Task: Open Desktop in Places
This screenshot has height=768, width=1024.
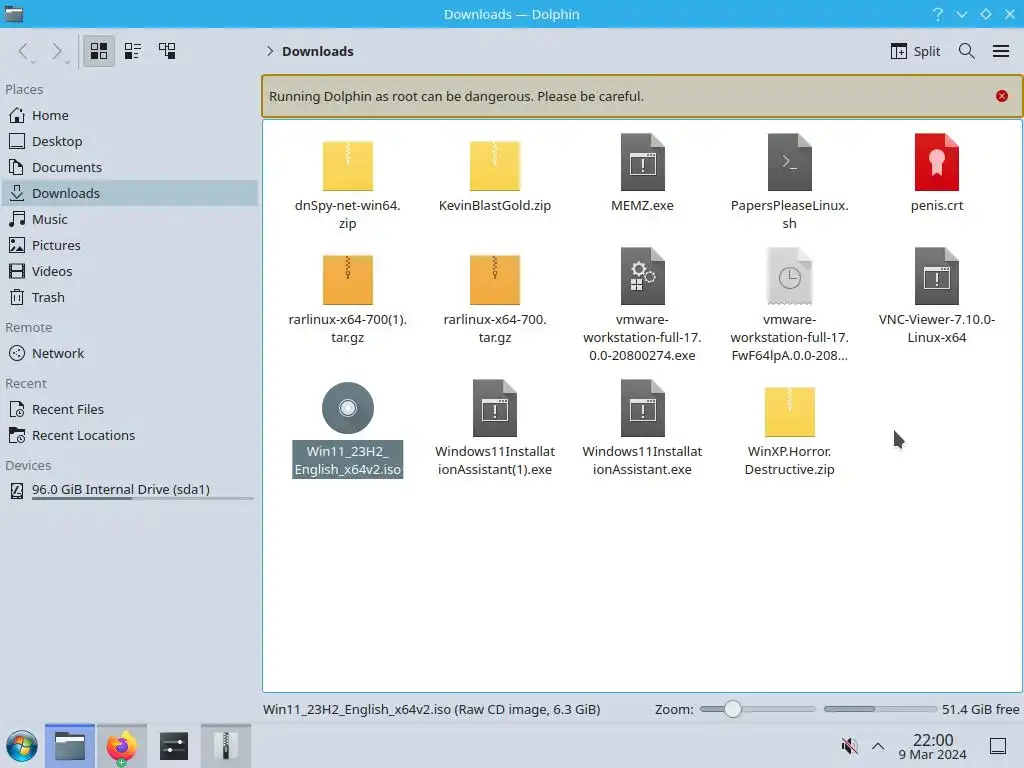Action: click(129, 141)
